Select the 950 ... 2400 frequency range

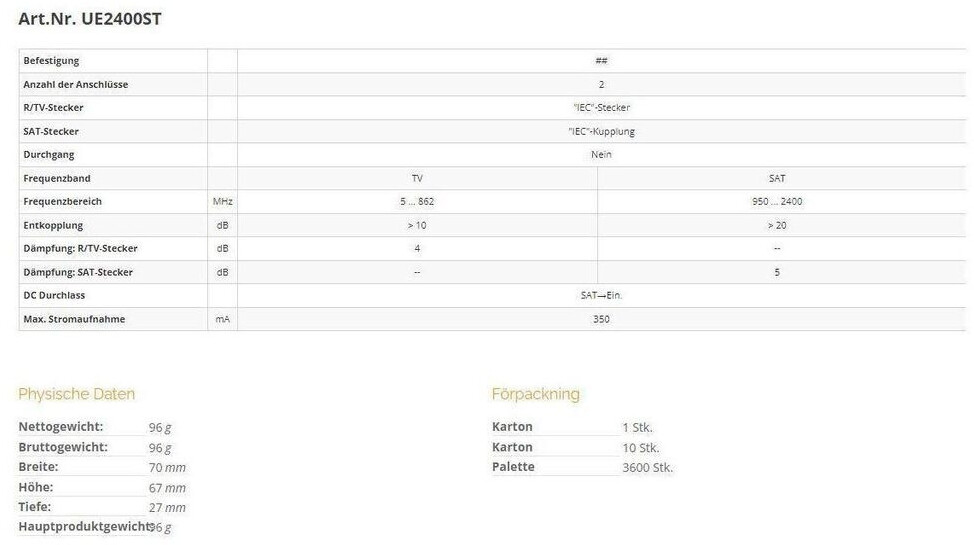click(x=777, y=202)
